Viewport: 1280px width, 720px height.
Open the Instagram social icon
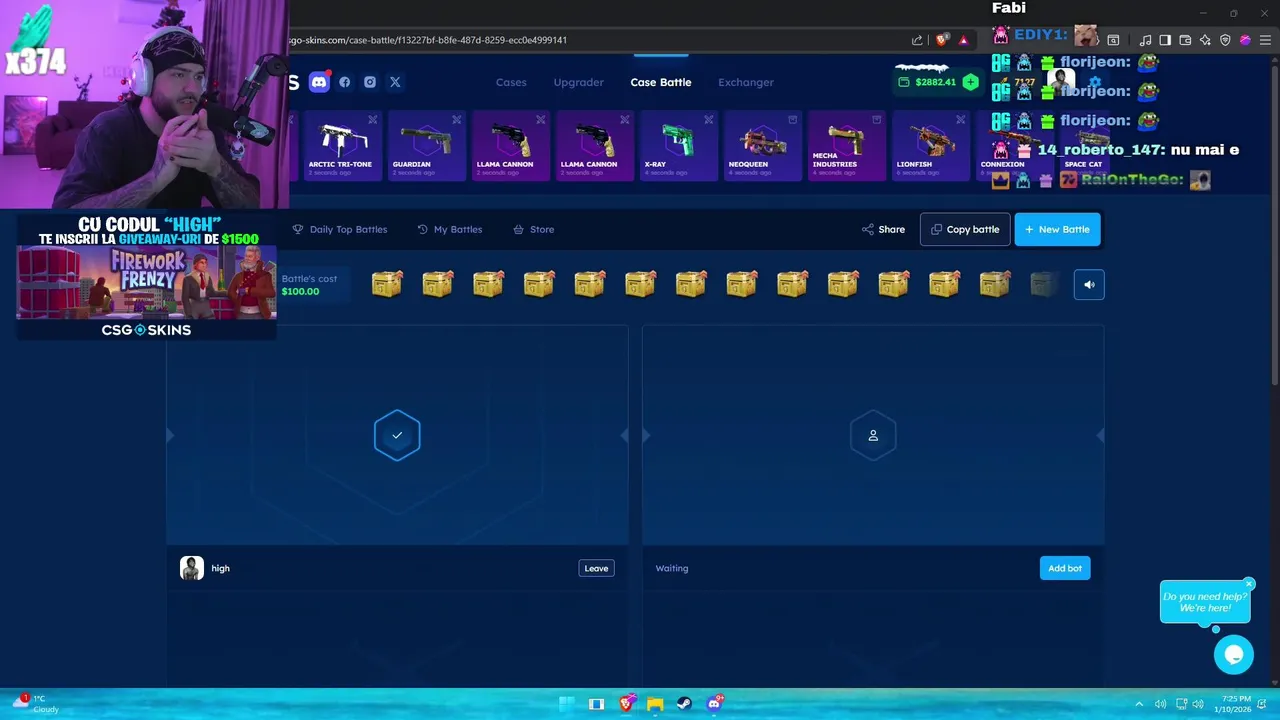tap(370, 82)
